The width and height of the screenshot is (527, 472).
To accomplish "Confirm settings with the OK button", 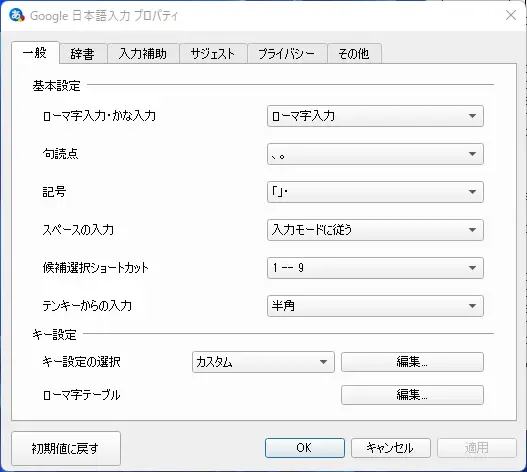I will point(305,448).
